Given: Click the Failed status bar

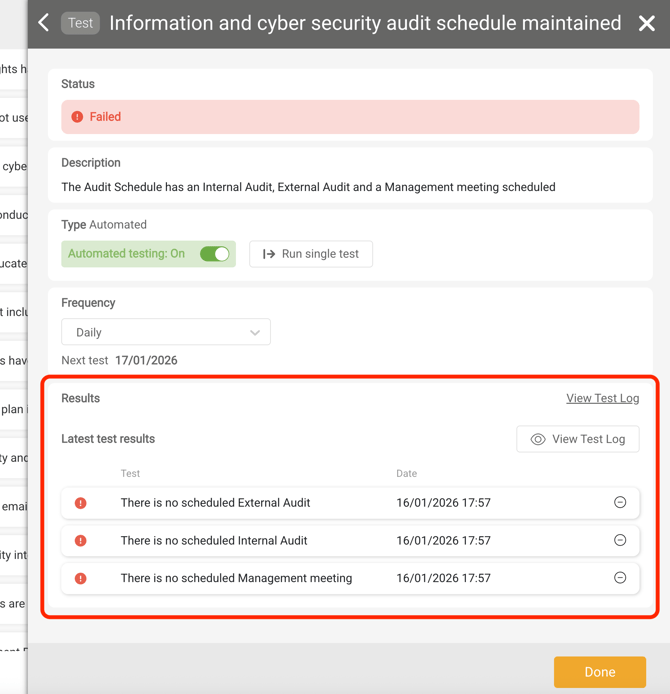Looking at the screenshot, I should click(350, 117).
